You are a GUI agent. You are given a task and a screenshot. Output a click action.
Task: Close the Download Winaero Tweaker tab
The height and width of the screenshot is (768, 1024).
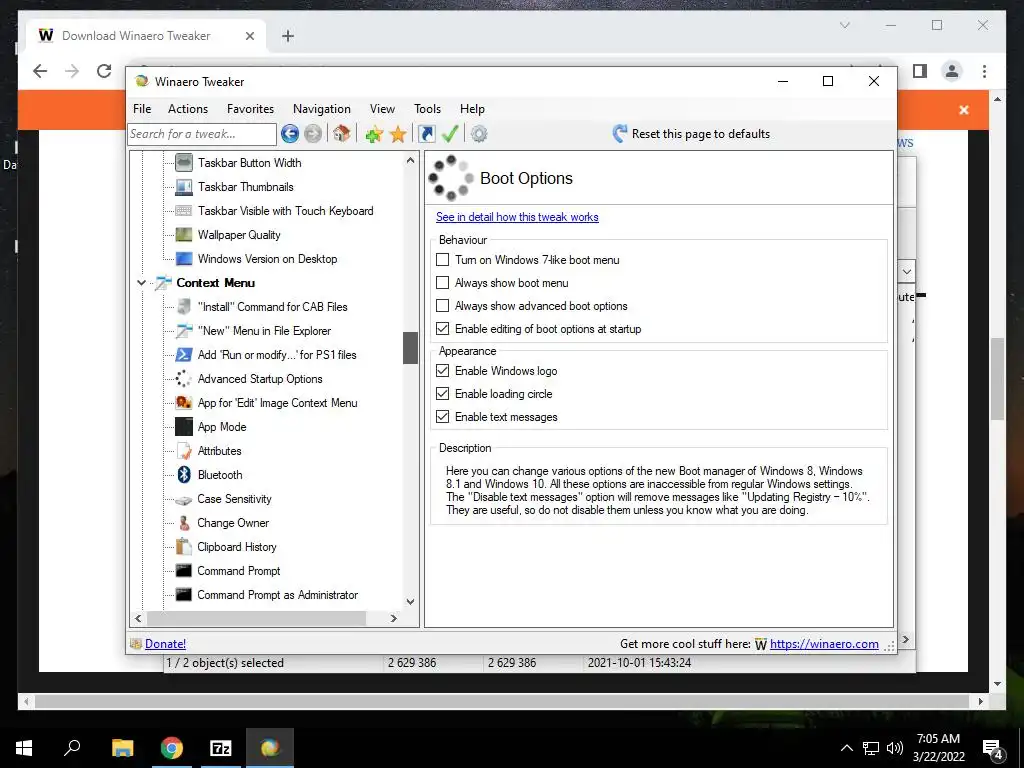(x=249, y=36)
